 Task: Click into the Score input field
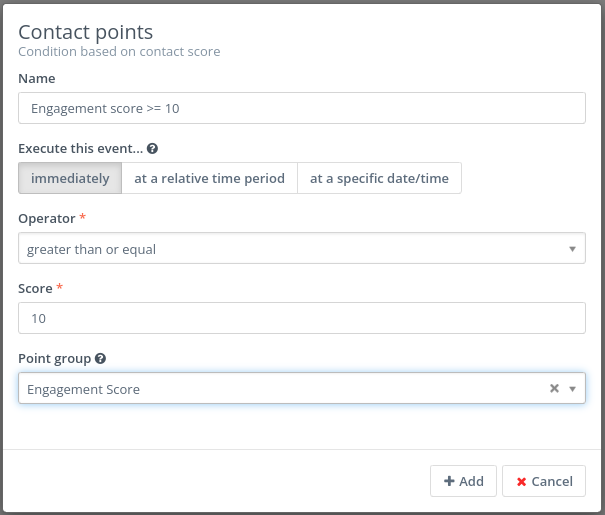tap(301, 318)
